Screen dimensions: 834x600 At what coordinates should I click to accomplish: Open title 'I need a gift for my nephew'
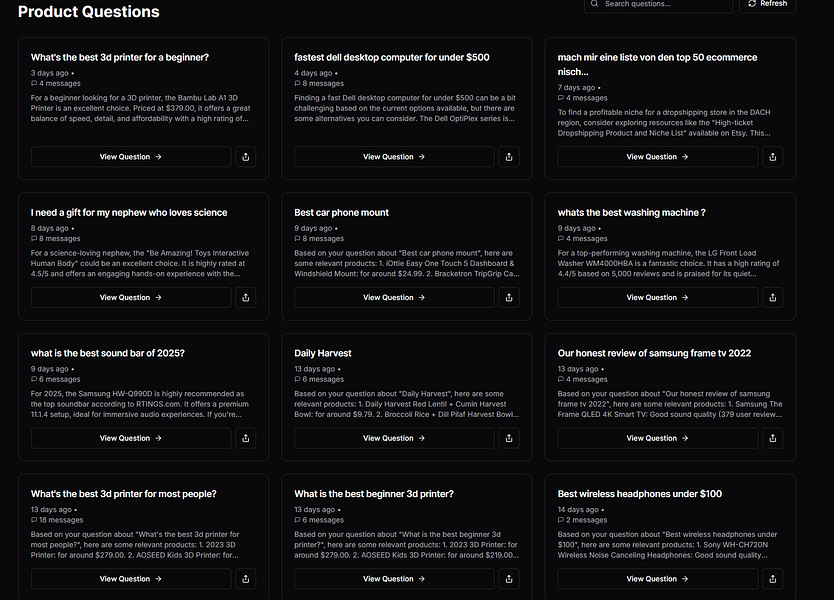point(129,213)
